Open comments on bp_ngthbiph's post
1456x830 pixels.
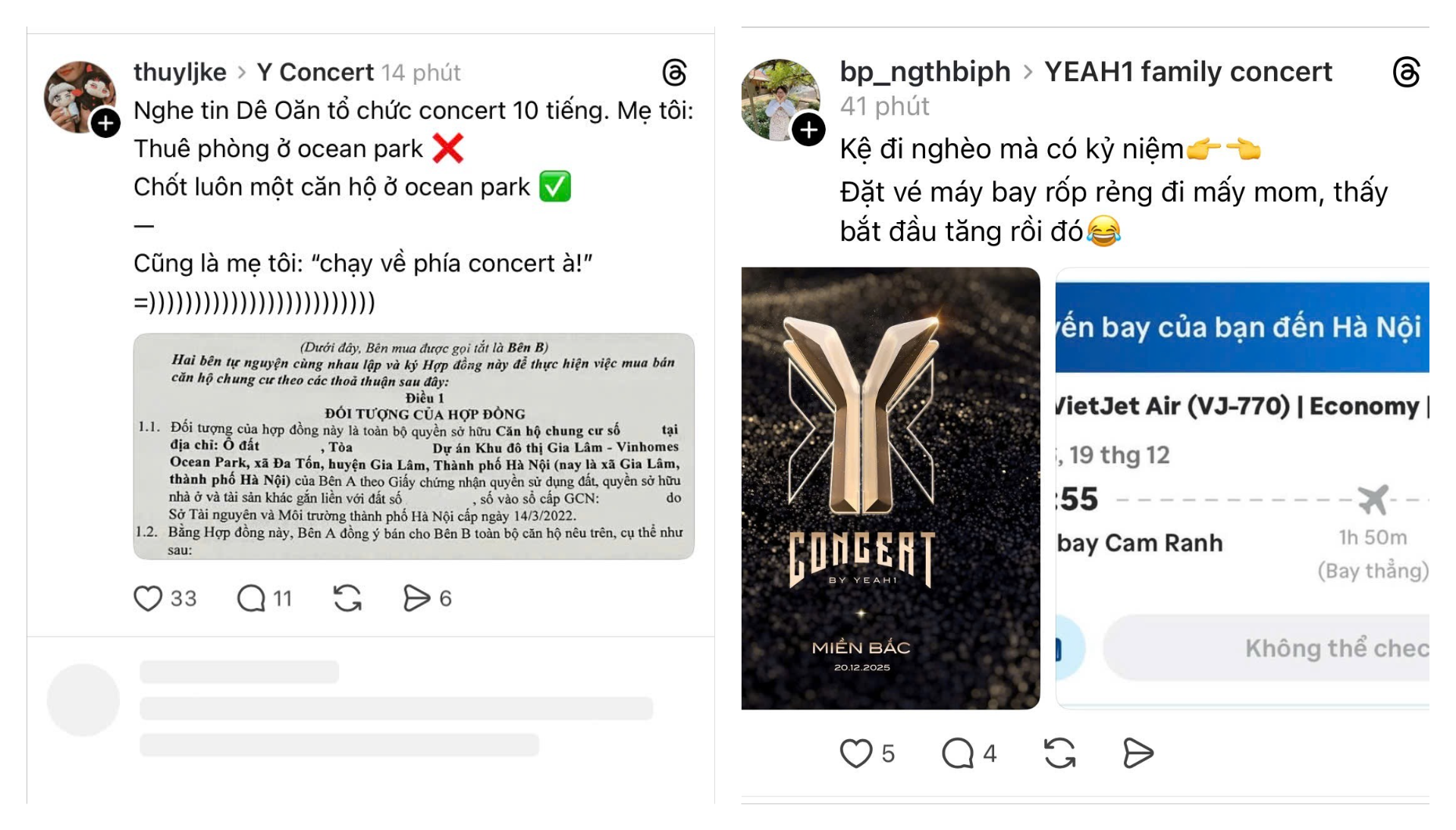coord(958,753)
